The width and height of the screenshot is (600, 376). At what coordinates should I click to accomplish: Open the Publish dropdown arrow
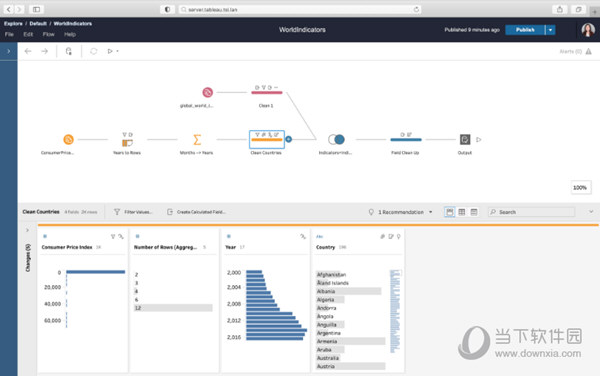pos(550,30)
